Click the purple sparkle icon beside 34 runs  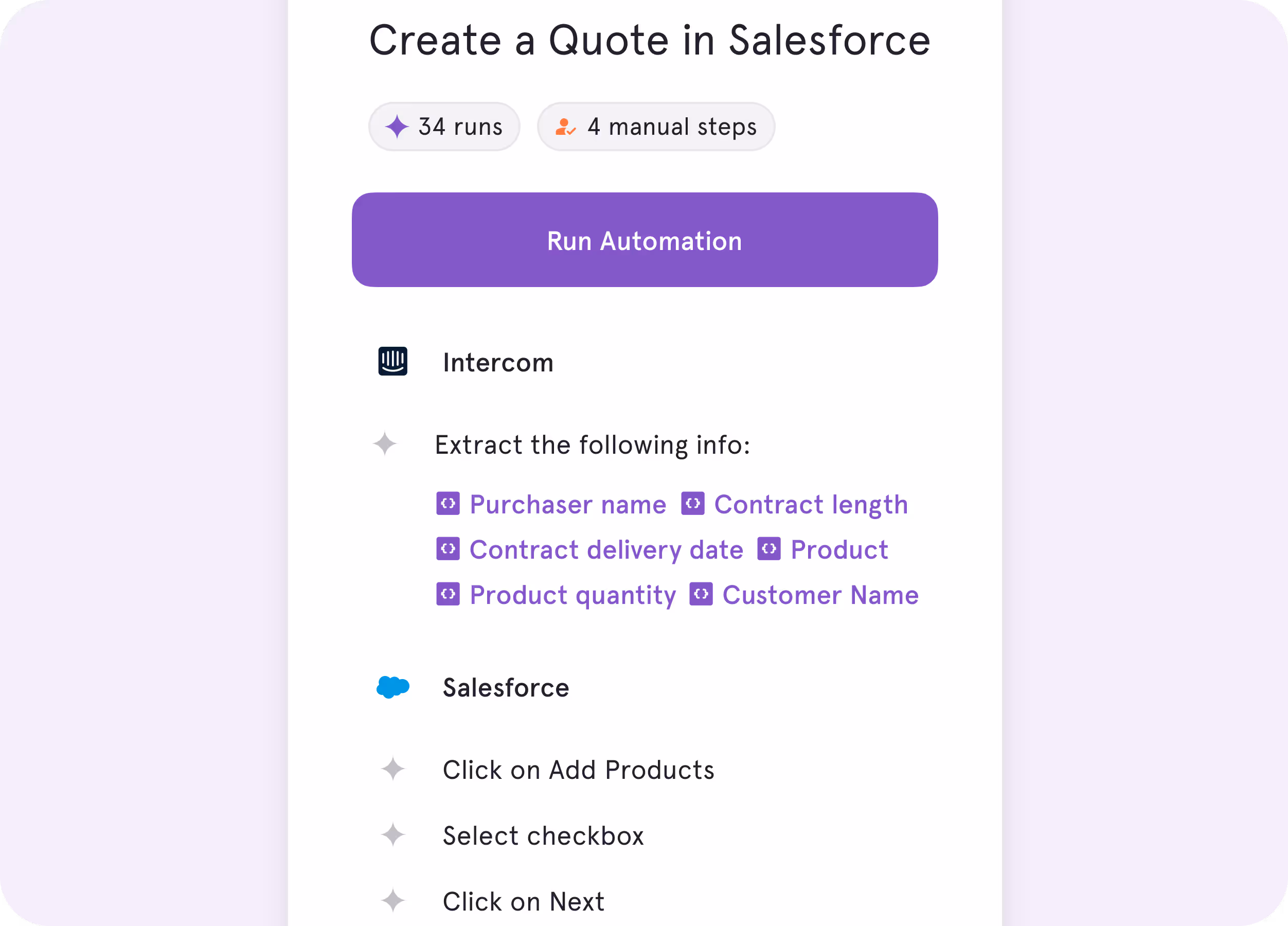pos(397,126)
